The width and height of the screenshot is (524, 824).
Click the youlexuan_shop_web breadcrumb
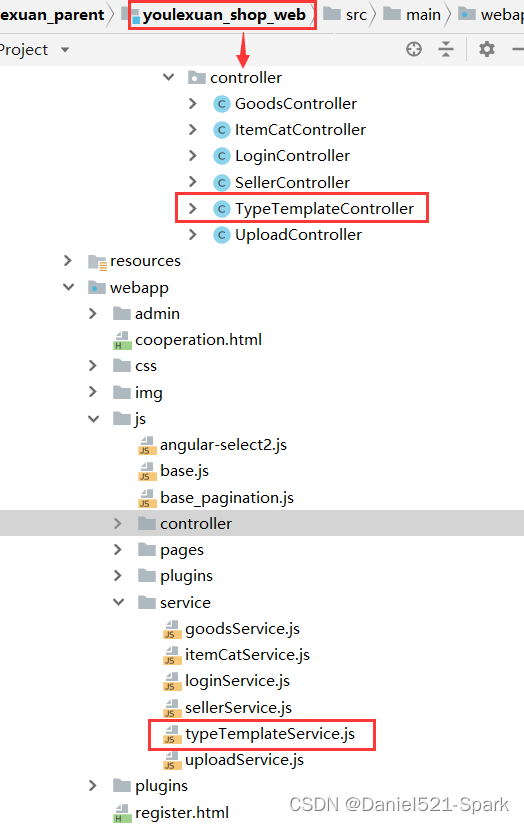click(x=224, y=15)
